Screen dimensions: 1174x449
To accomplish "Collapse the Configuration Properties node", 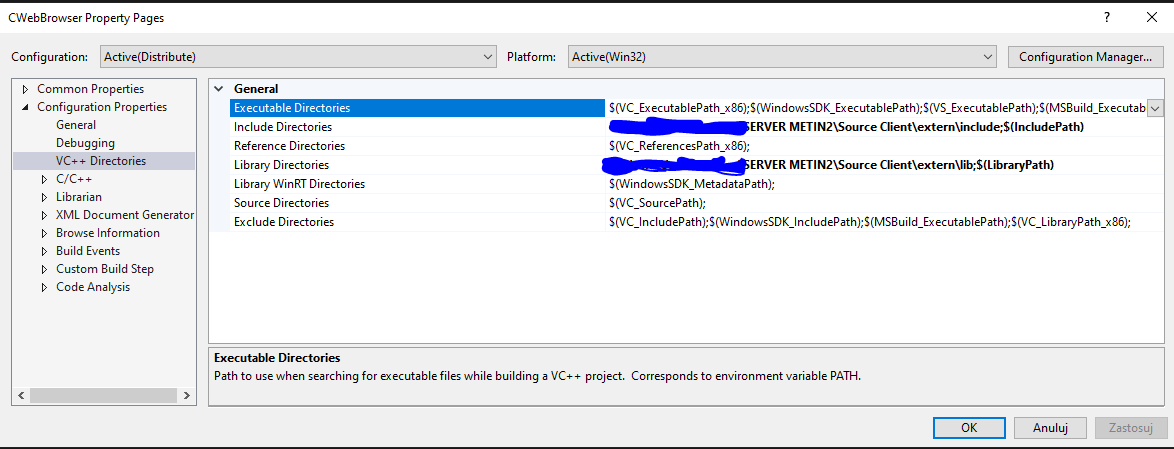I will (x=26, y=107).
